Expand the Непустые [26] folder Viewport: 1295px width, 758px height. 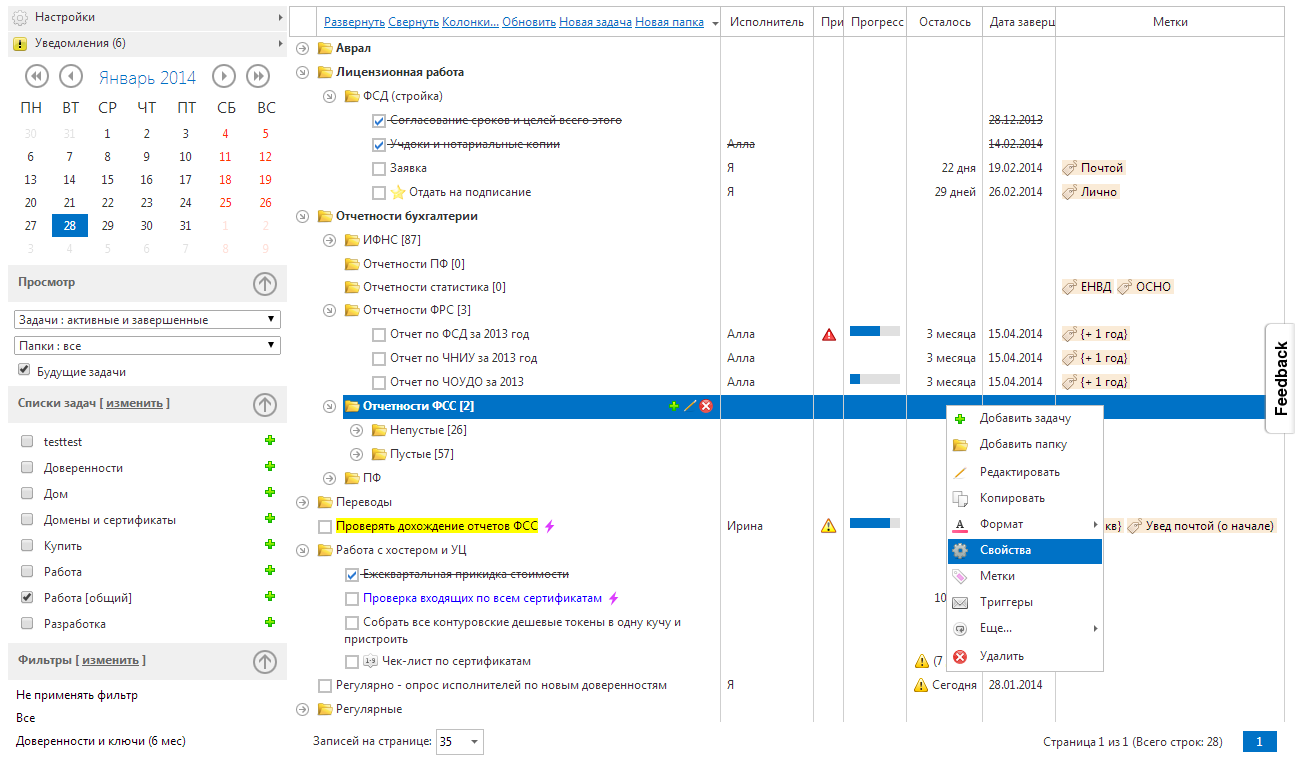tap(357, 430)
